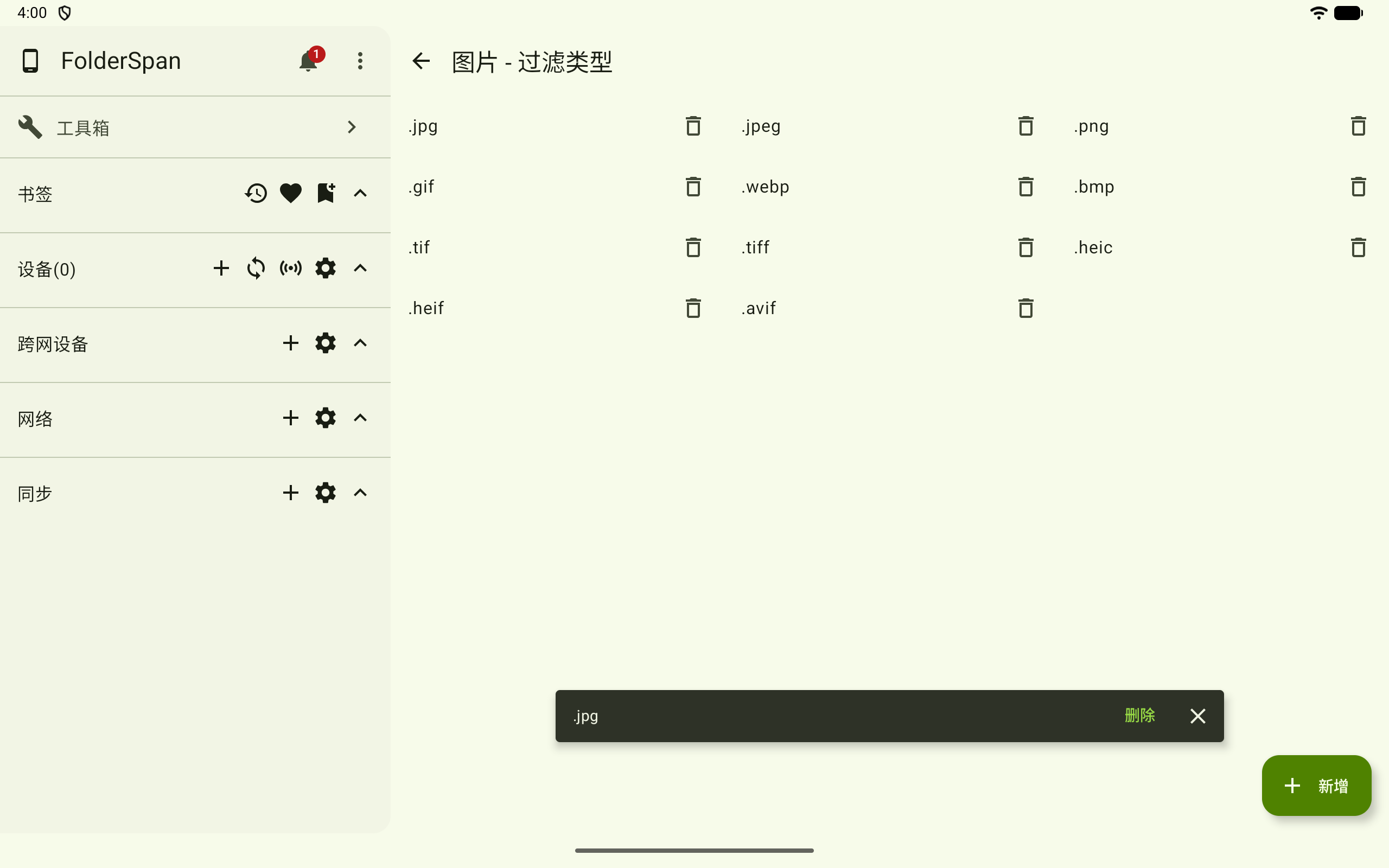The width and height of the screenshot is (1389, 868).
Task: Select the .webp entry text
Action: click(x=765, y=187)
